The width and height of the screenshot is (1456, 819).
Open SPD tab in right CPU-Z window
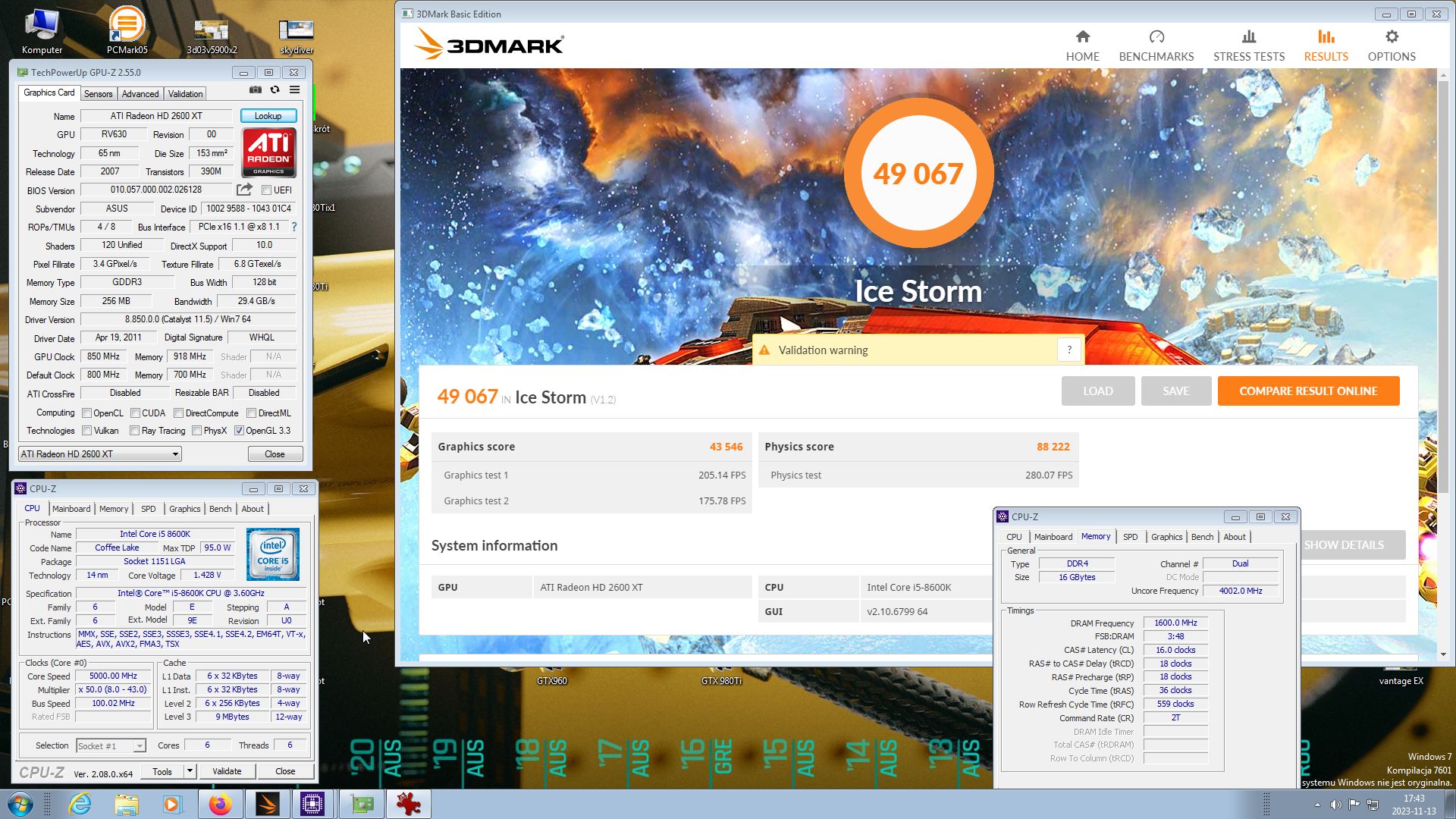click(x=1130, y=537)
